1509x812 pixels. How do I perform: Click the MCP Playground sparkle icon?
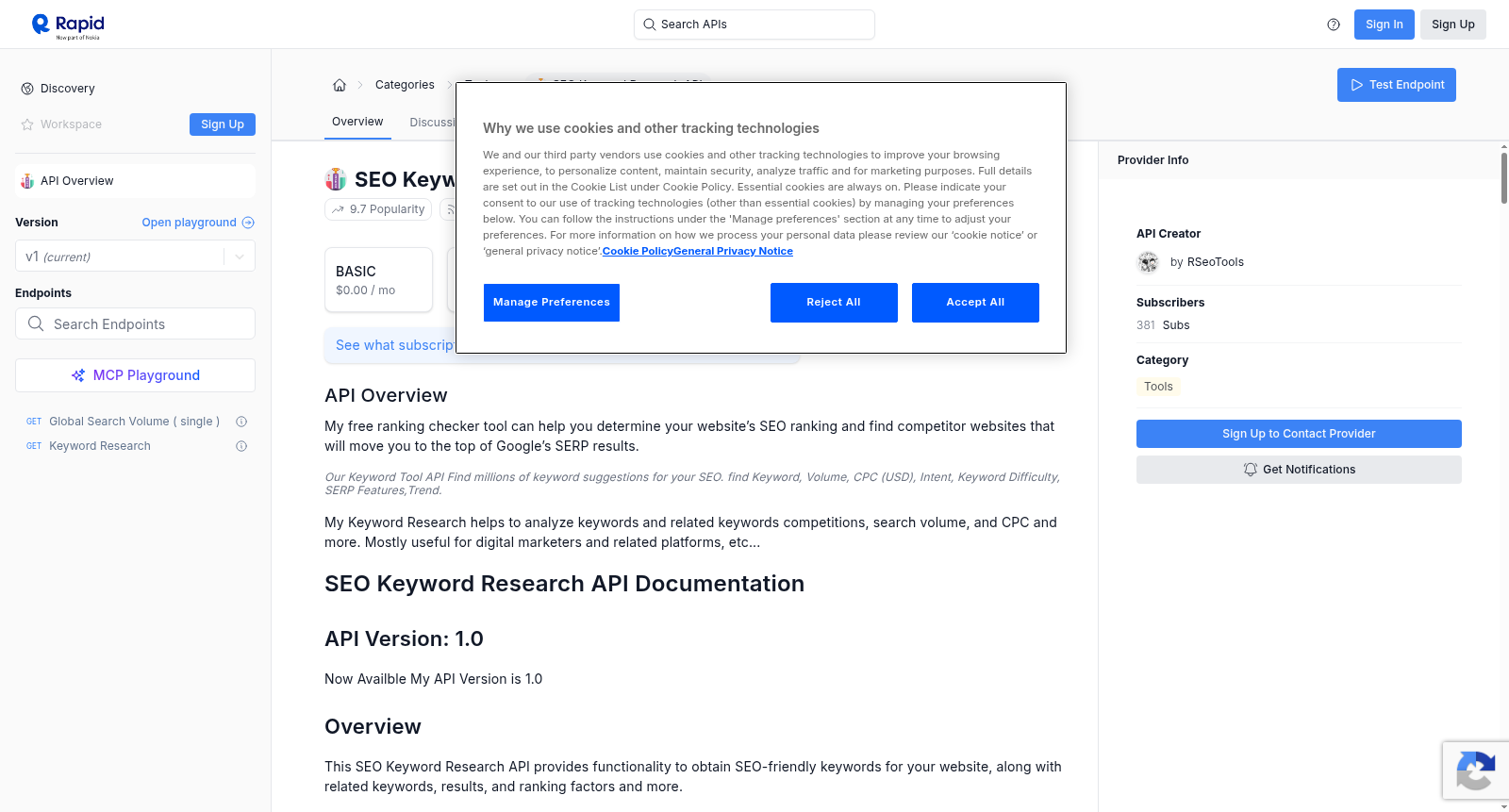pos(78,375)
